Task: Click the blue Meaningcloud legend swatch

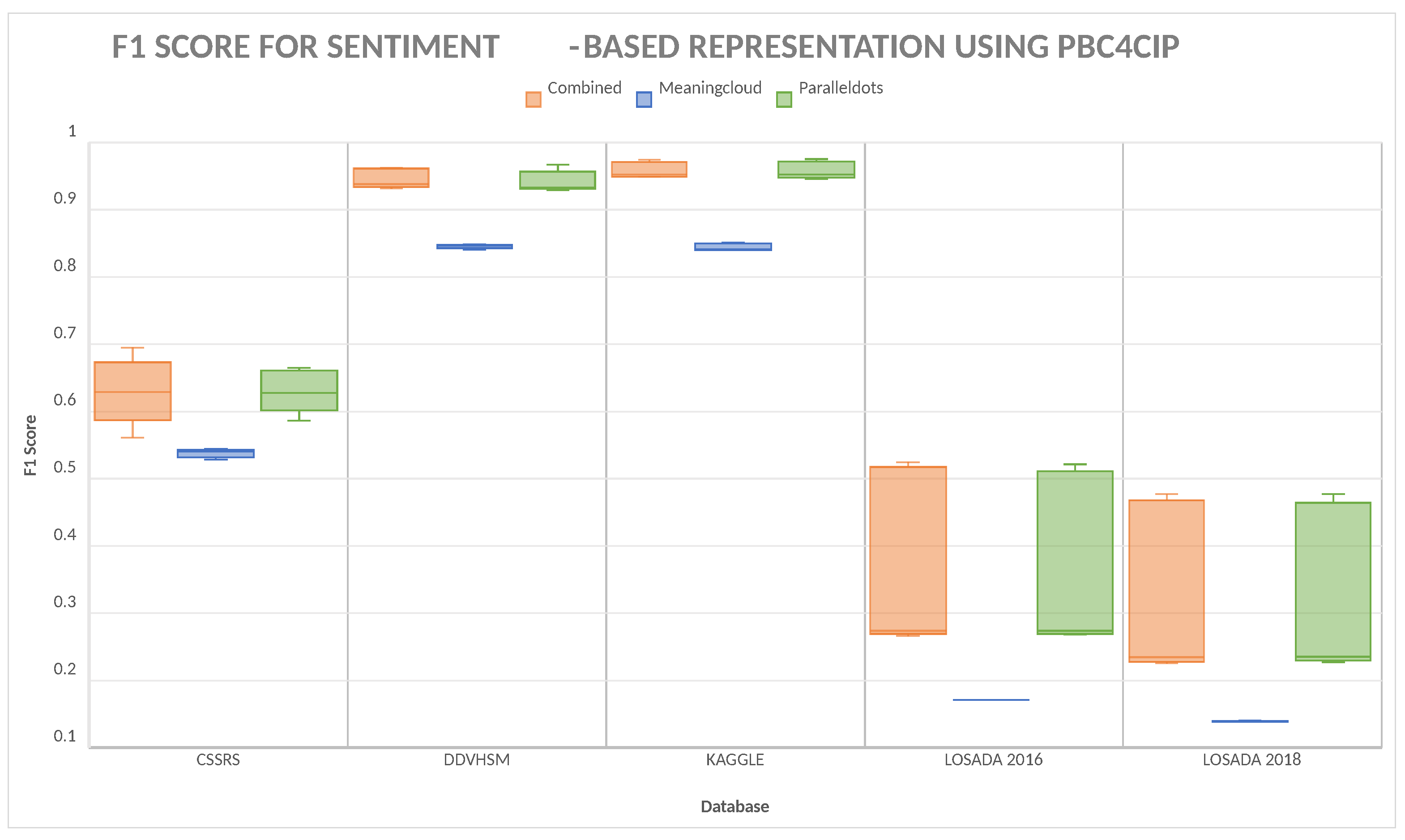Action: point(644,100)
